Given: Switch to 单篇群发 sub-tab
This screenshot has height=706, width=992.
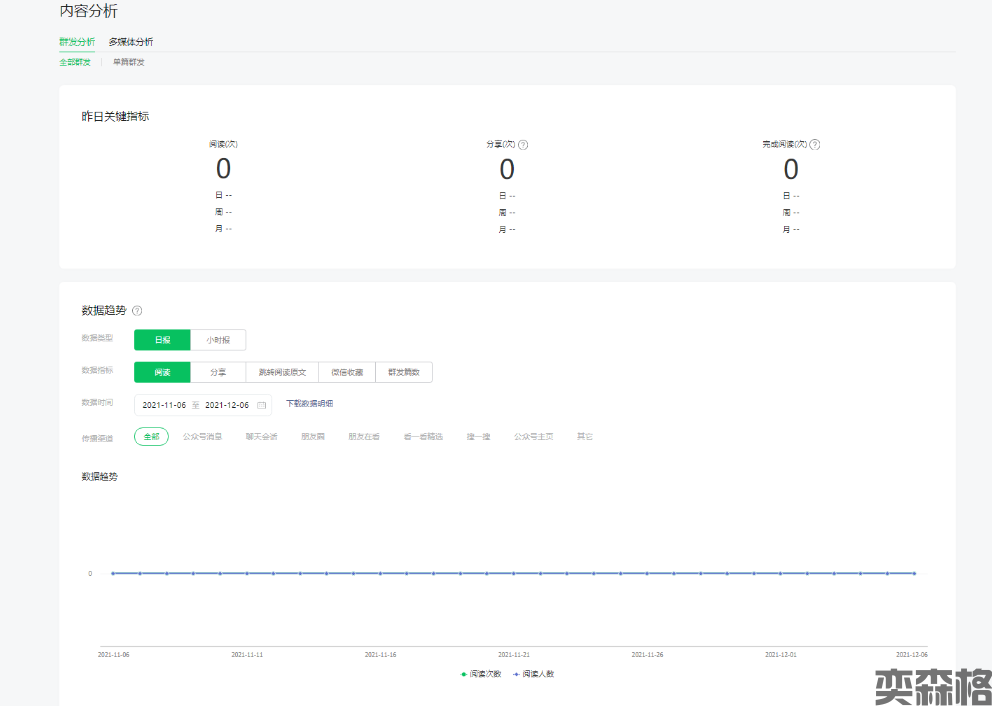Looking at the screenshot, I should coord(128,62).
